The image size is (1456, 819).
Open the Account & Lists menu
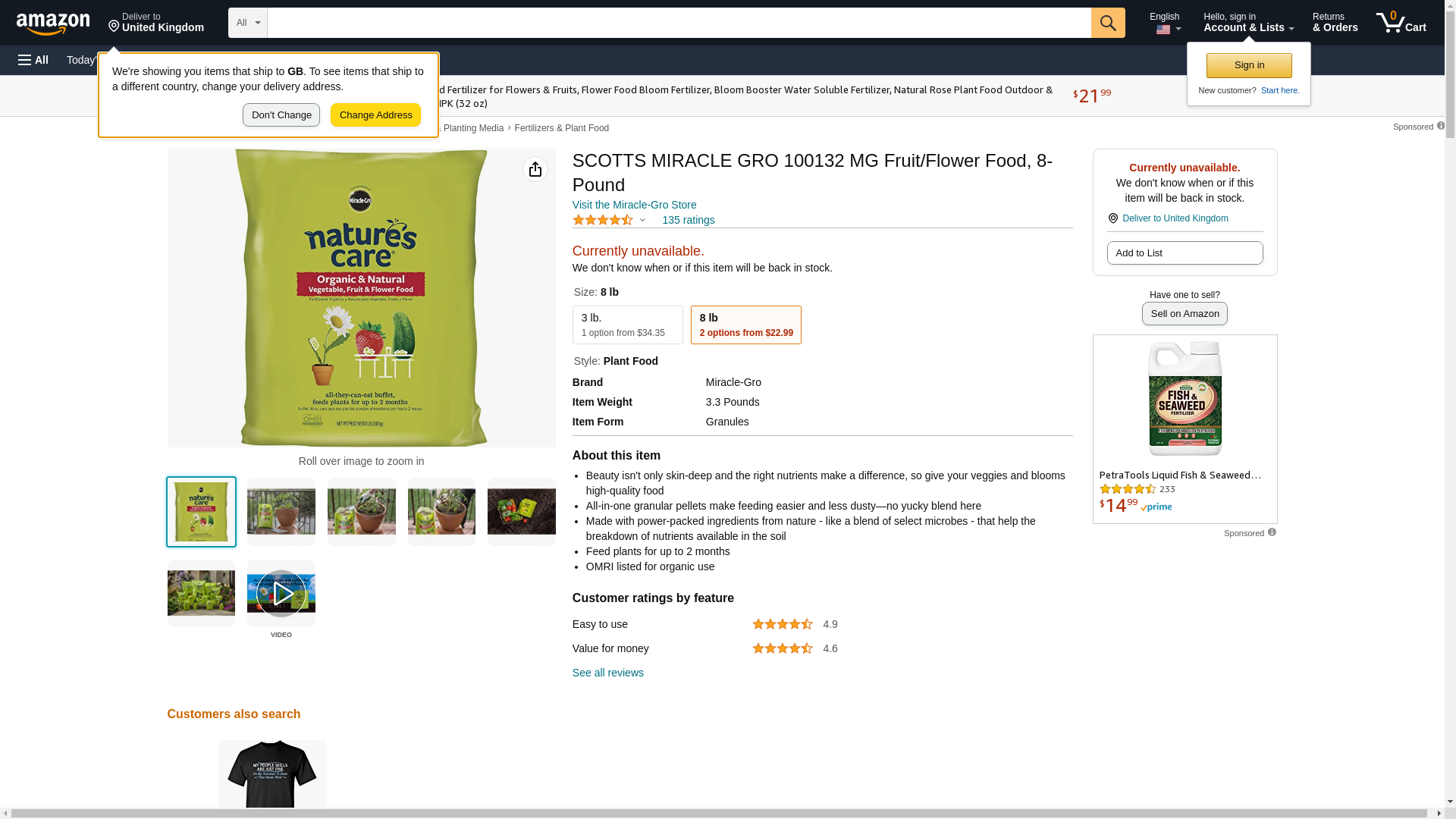(1248, 23)
